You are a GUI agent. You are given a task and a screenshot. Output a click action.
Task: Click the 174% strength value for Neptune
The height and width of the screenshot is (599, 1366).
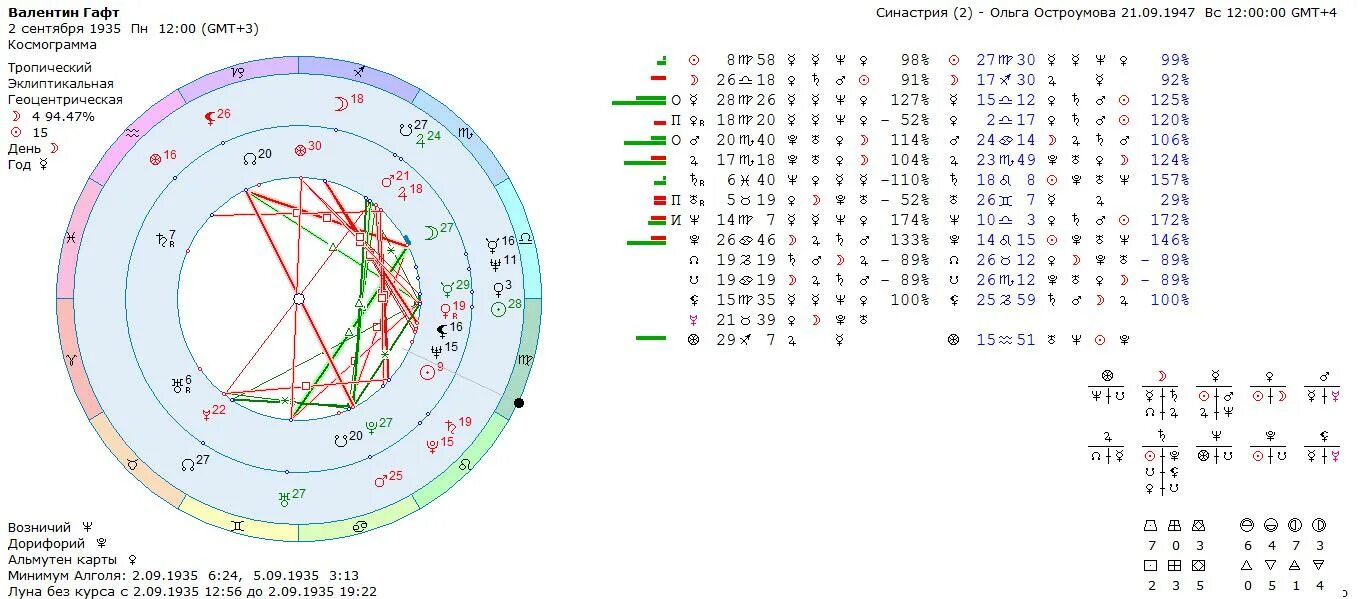(910, 220)
